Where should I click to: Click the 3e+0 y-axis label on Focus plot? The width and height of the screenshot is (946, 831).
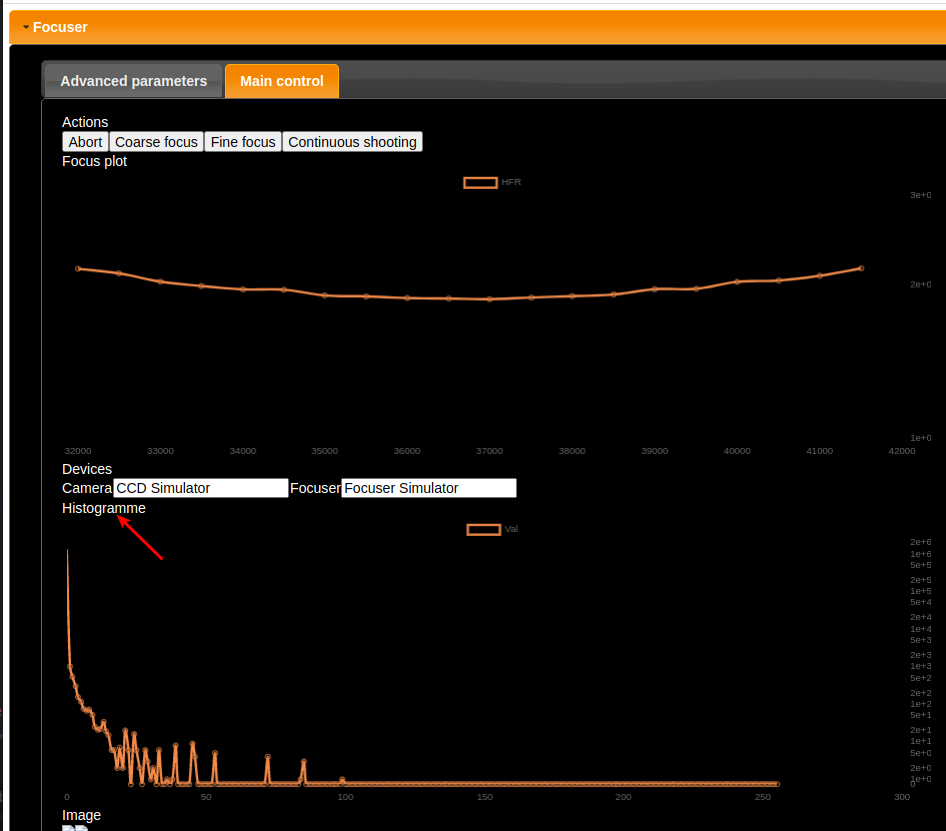(x=921, y=195)
